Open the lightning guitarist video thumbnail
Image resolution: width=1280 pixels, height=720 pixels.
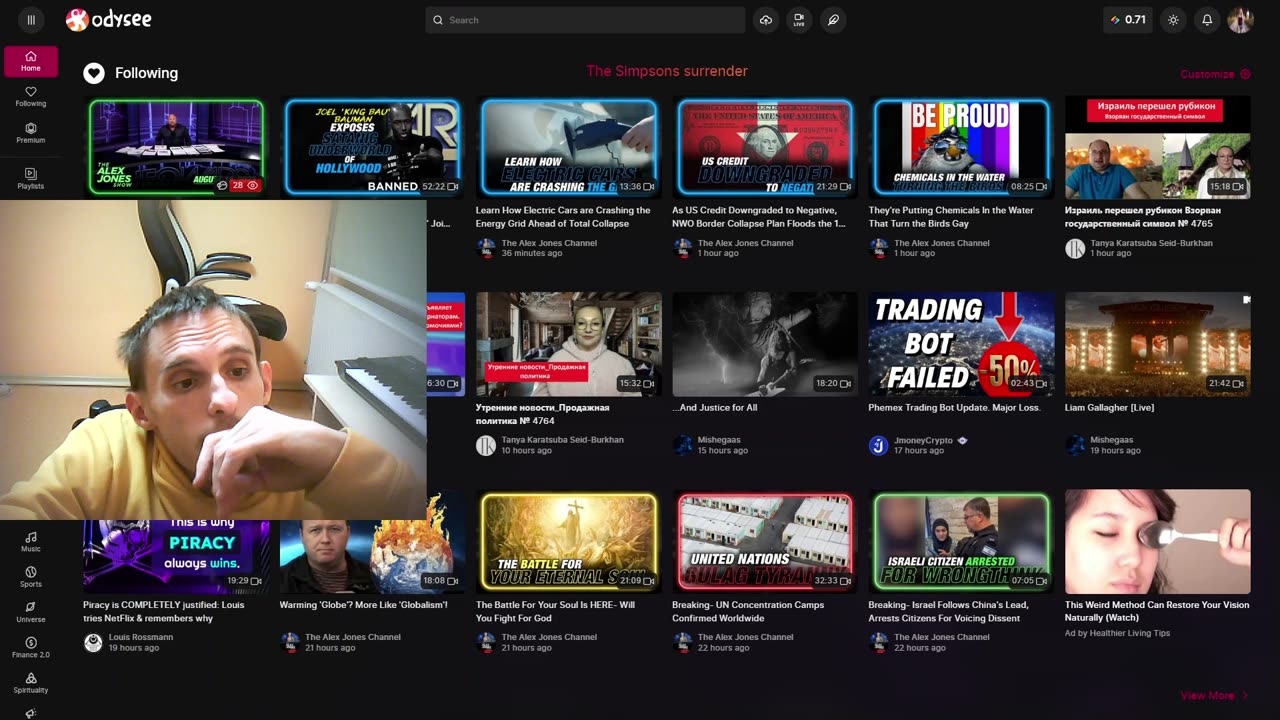[x=765, y=344]
